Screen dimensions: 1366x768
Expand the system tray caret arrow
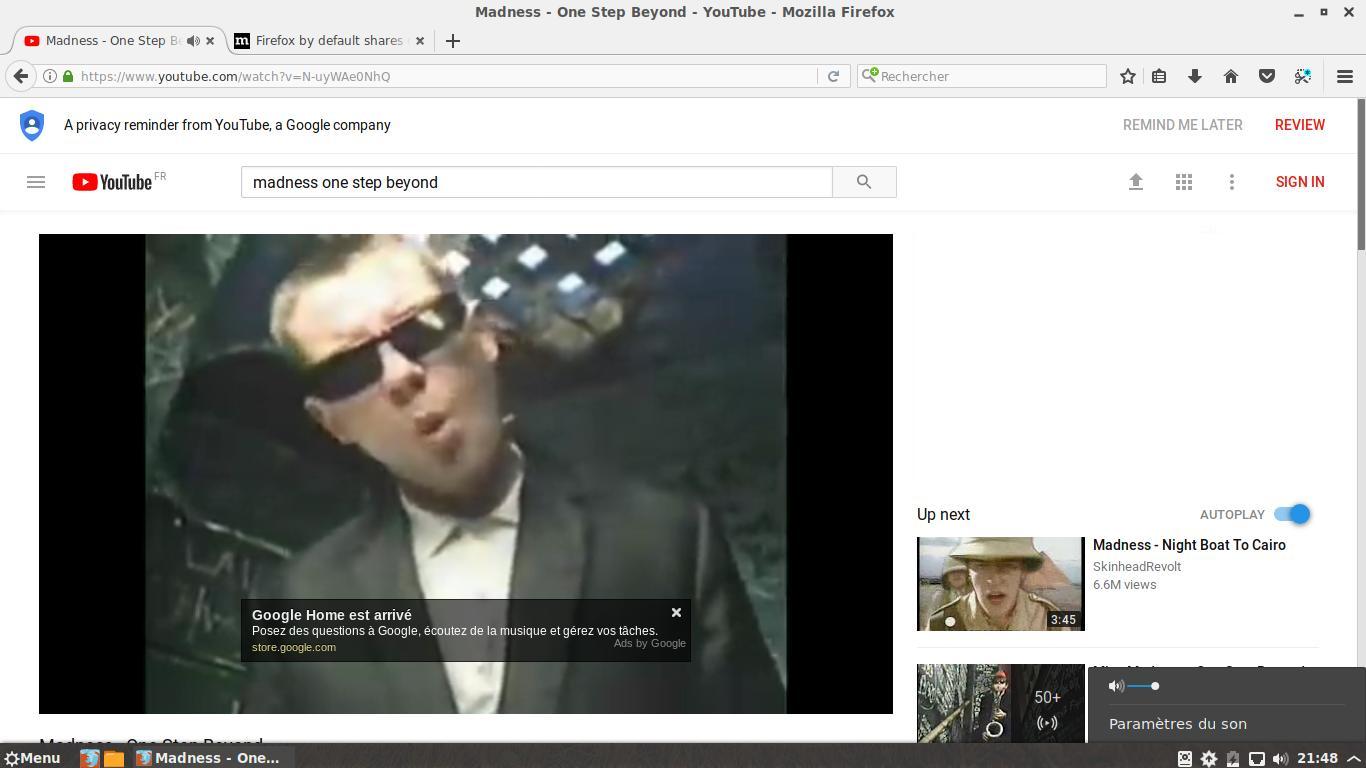point(1353,758)
